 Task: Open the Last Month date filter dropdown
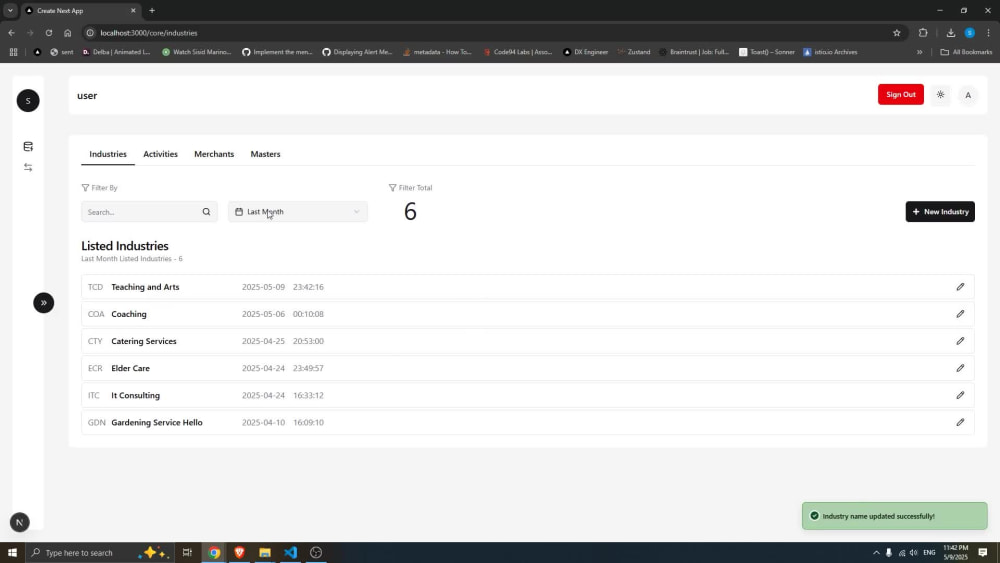[x=298, y=212]
